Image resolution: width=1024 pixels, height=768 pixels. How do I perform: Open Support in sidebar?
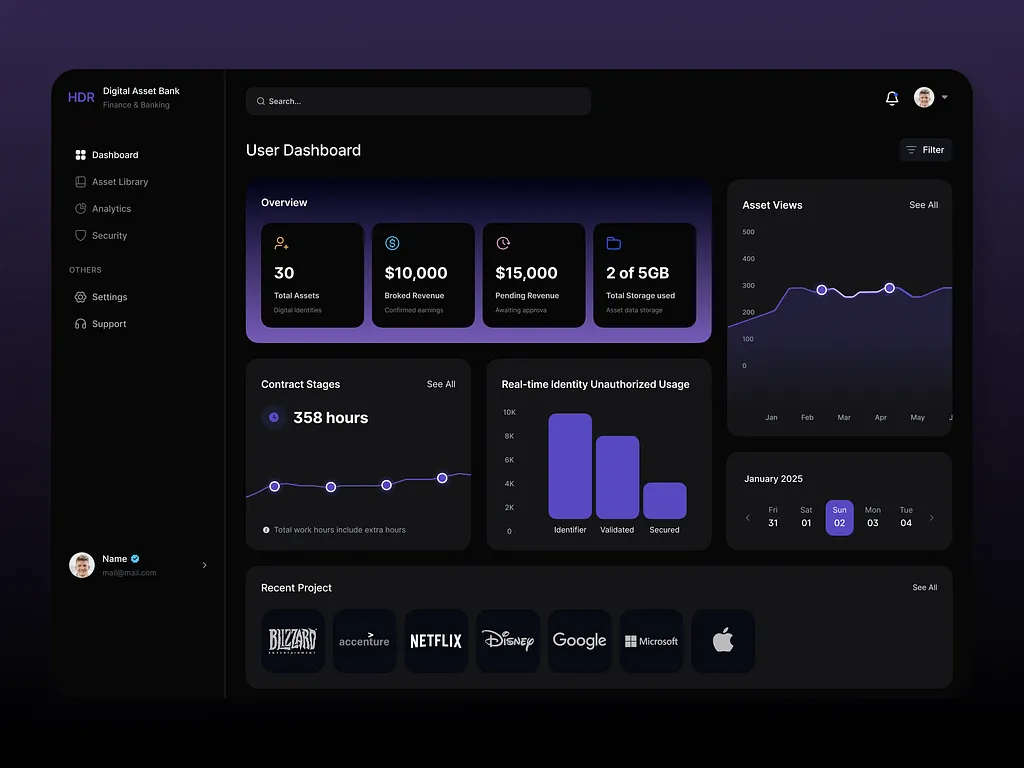tap(101, 323)
